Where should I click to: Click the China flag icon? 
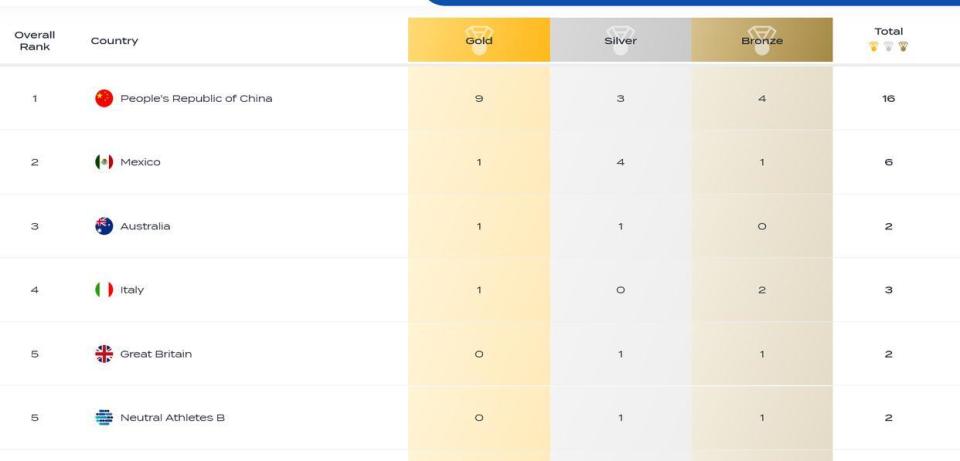104,98
